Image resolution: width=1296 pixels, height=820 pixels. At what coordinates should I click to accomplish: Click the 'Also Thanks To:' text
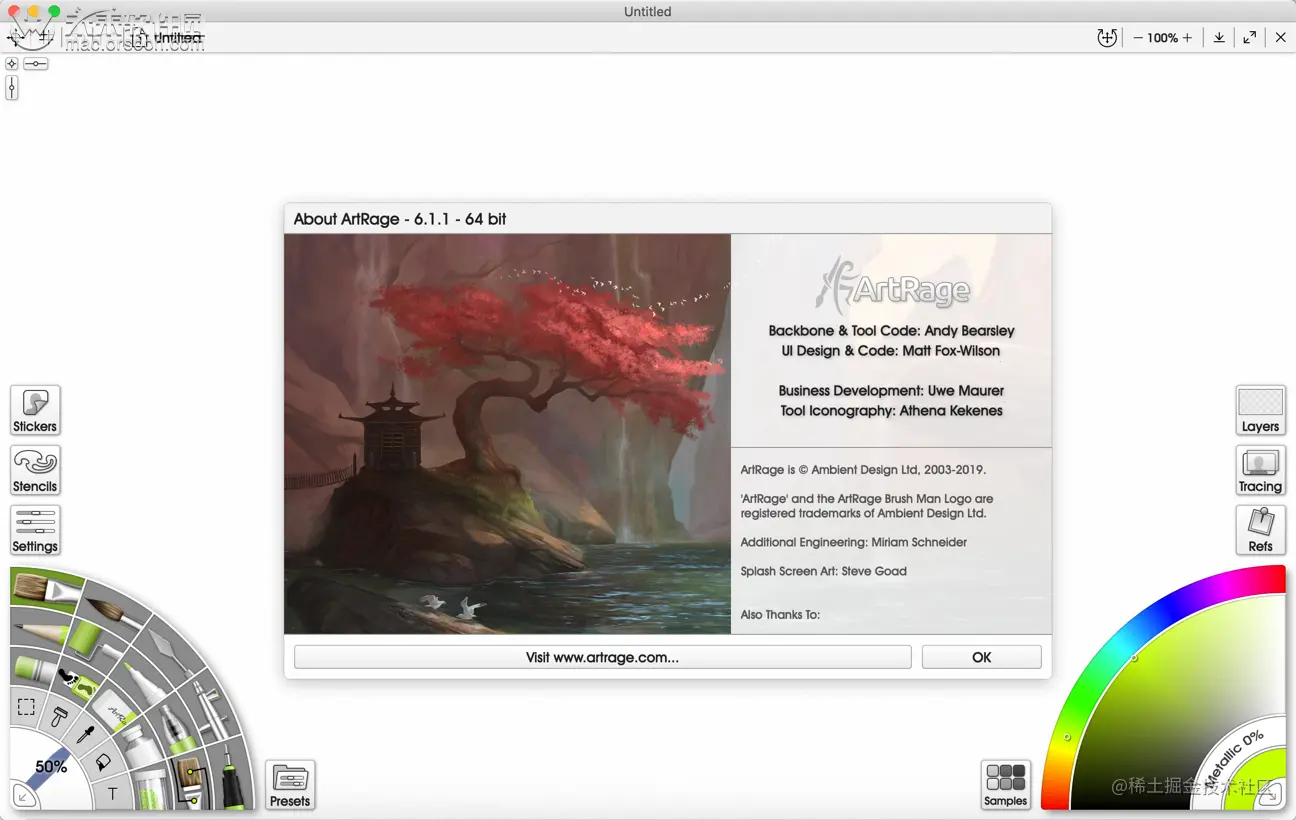pos(780,614)
